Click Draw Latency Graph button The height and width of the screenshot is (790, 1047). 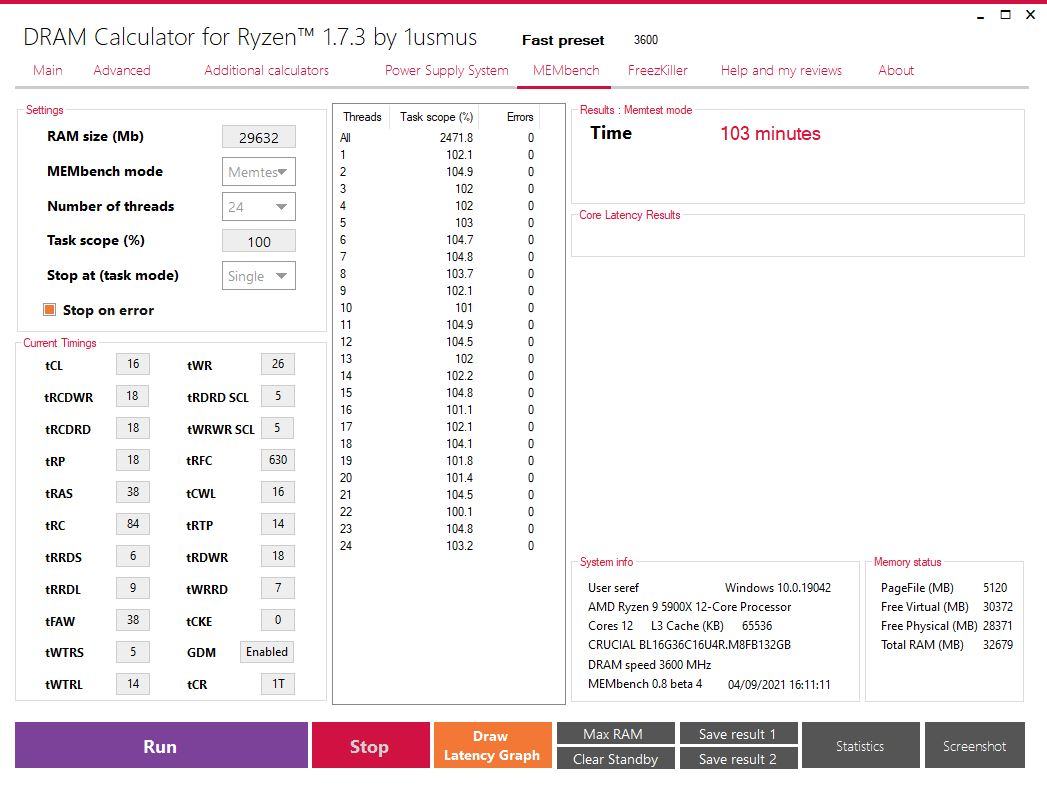(x=493, y=745)
